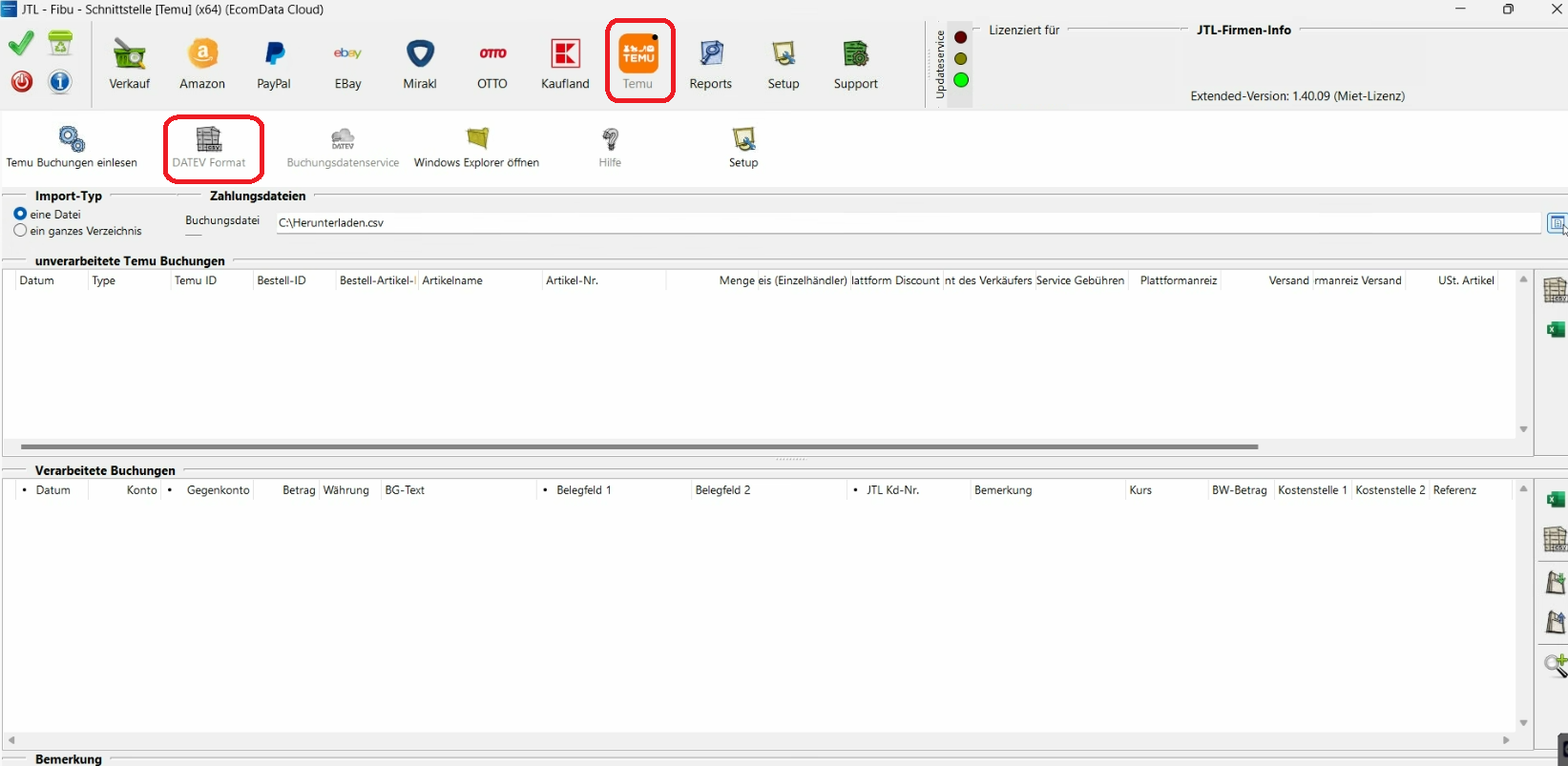The height and width of the screenshot is (766, 1568).
Task: Select the Mirakl module icon
Action: (420, 63)
